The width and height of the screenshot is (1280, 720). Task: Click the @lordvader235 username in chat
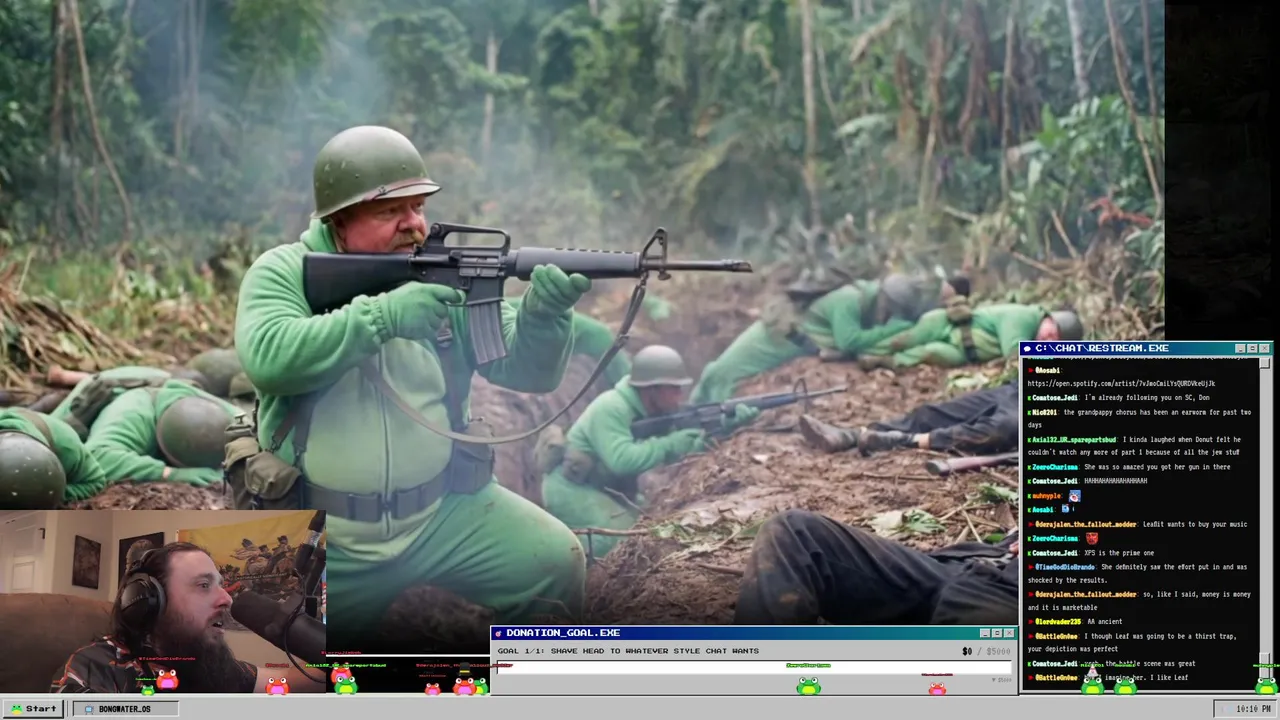pos(1057,622)
